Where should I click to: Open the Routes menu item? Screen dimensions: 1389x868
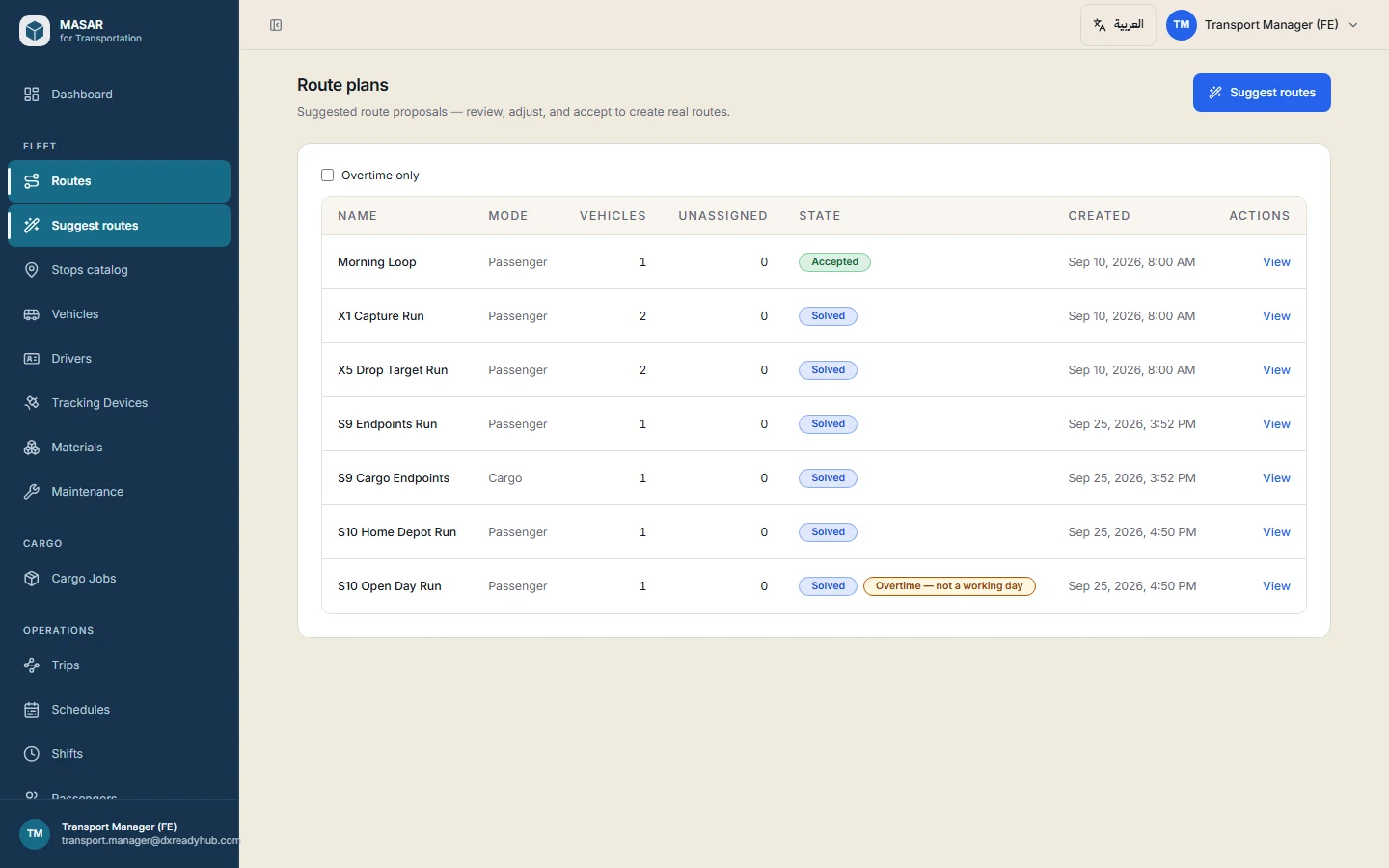[120, 181]
